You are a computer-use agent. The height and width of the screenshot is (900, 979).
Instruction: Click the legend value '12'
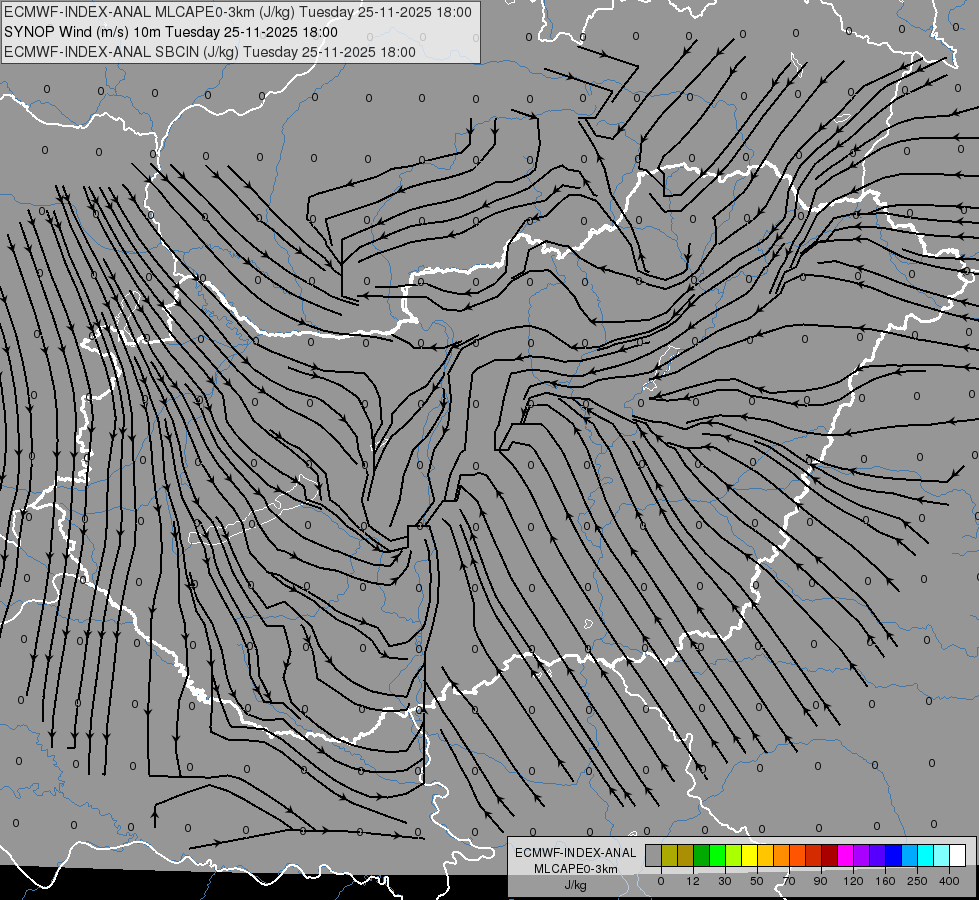(x=693, y=881)
